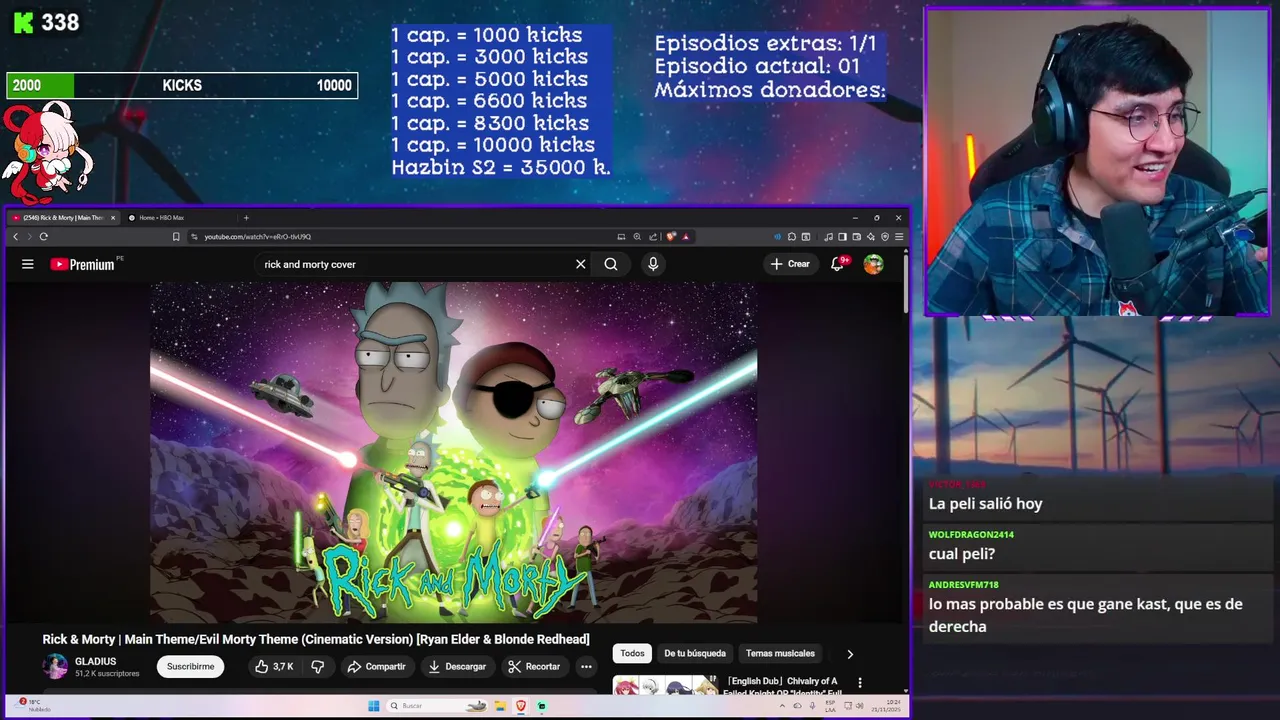1280x720 pixels.
Task: Open File Explorer from the taskbar
Action: (x=502, y=705)
